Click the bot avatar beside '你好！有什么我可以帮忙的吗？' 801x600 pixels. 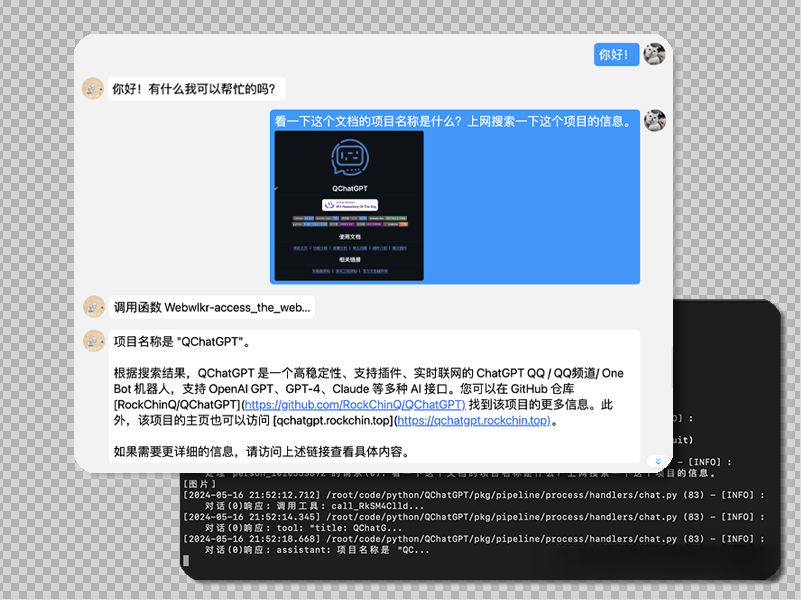click(93, 88)
